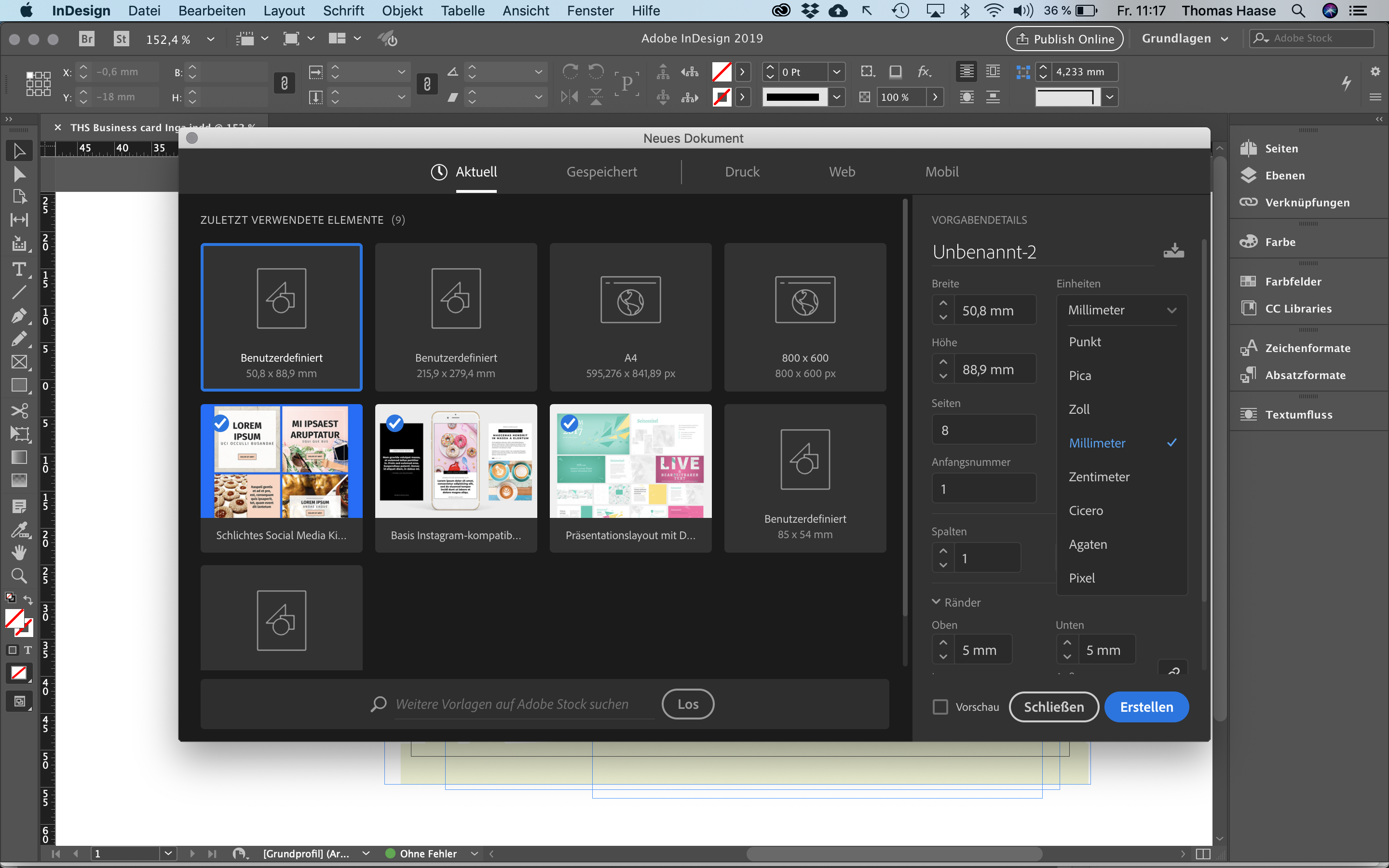
Task: Toggle constrain scaling percentages link
Action: click(426, 84)
